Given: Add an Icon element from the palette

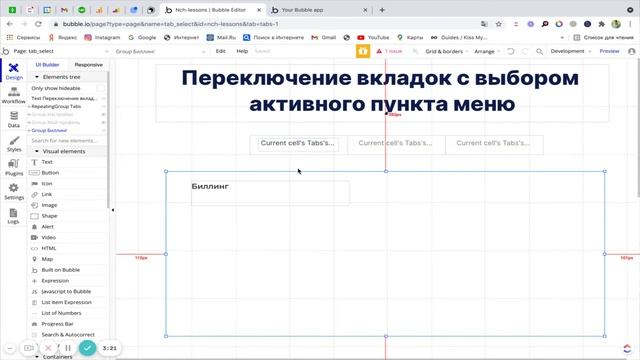Looking at the screenshot, I should pos(68,184).
